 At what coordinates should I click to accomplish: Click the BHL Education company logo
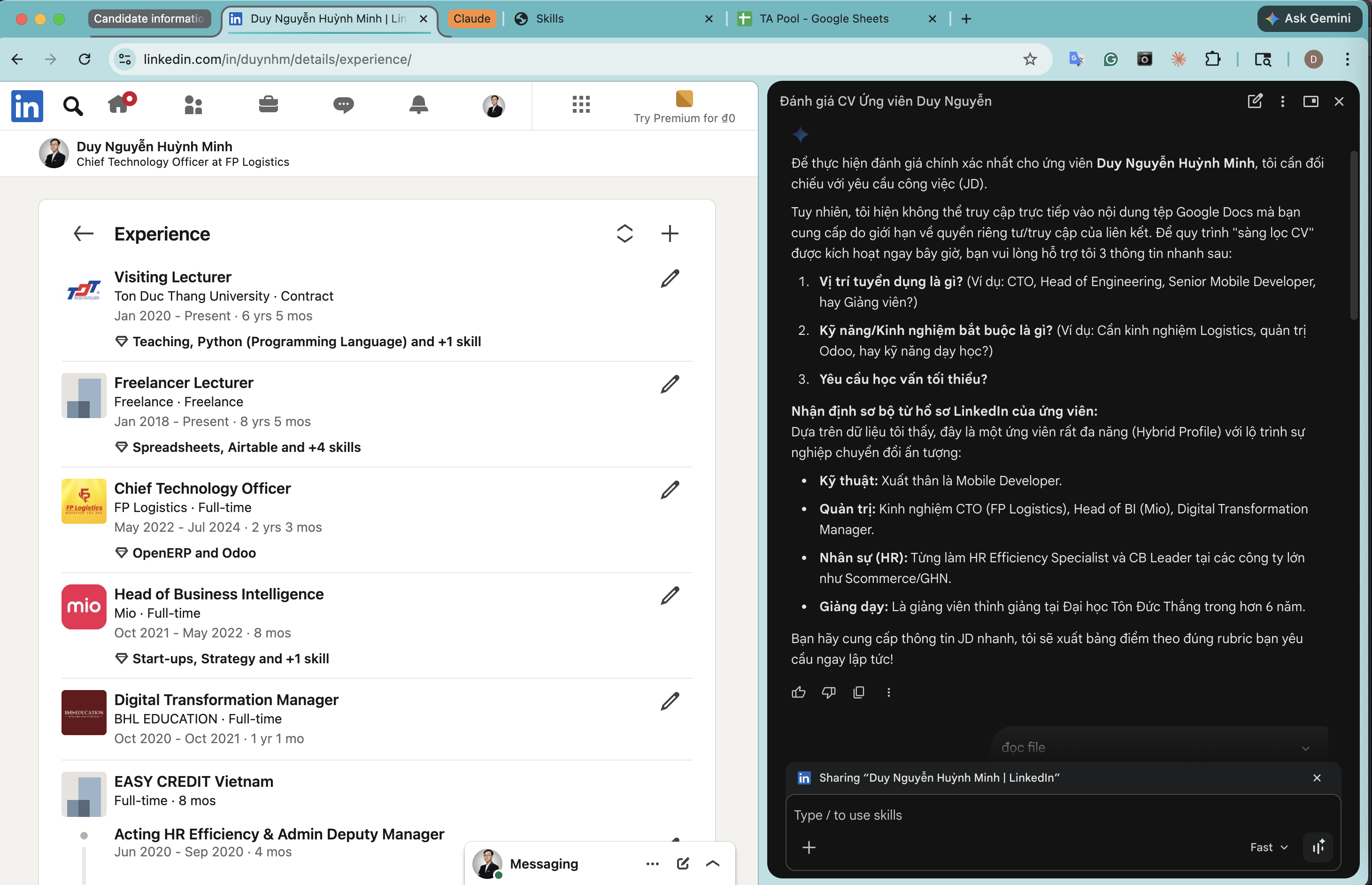(x=84, y=713)
